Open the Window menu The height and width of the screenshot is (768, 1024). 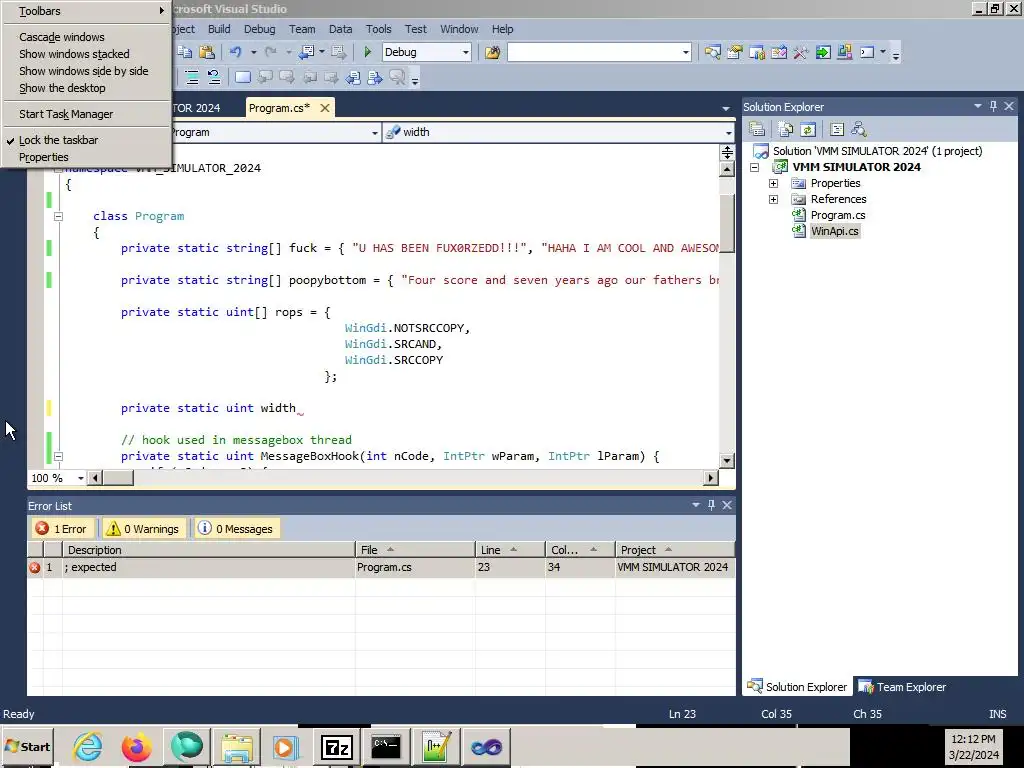(x=458, y=29)
